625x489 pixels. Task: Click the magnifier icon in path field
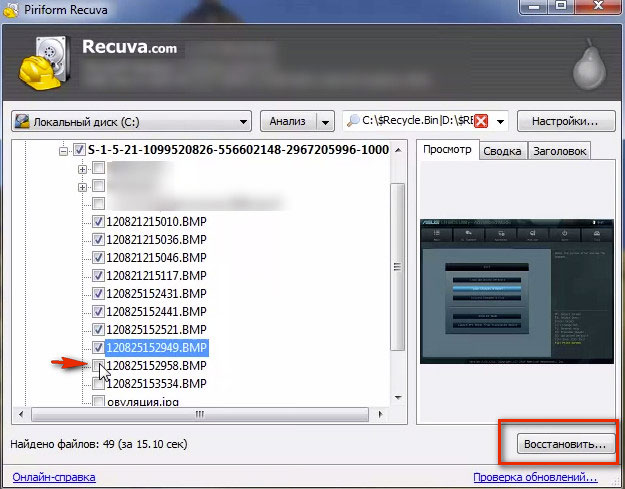tap(352, 122)
